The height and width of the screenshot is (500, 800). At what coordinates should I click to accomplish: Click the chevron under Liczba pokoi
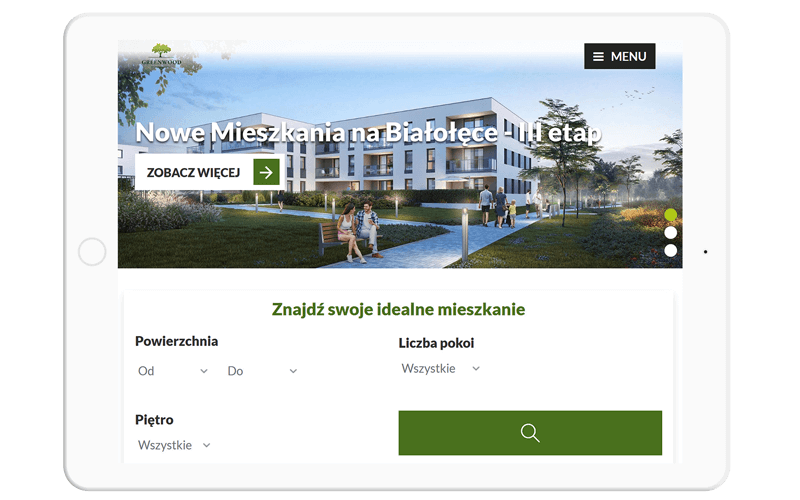476,368
